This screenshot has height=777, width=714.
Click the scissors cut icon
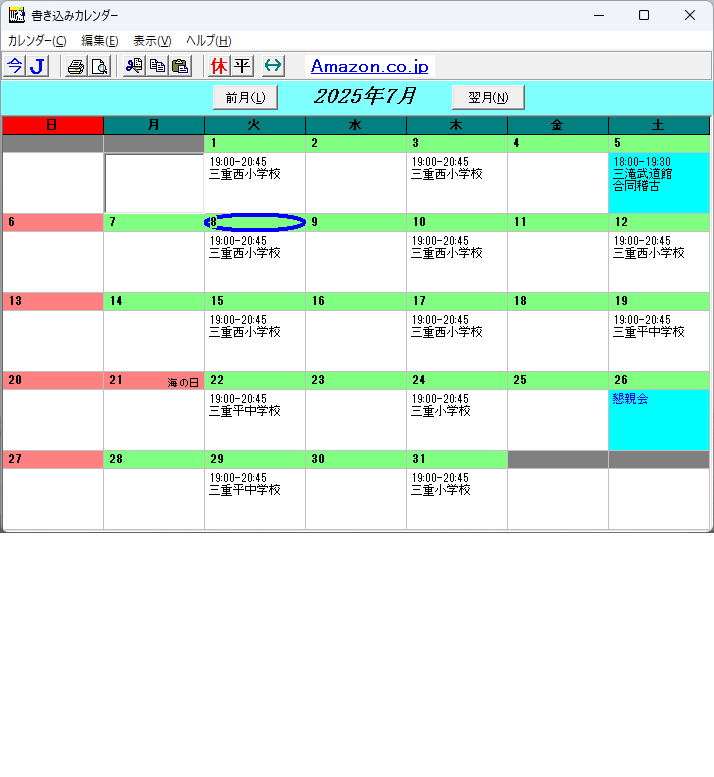pos(134,66)
